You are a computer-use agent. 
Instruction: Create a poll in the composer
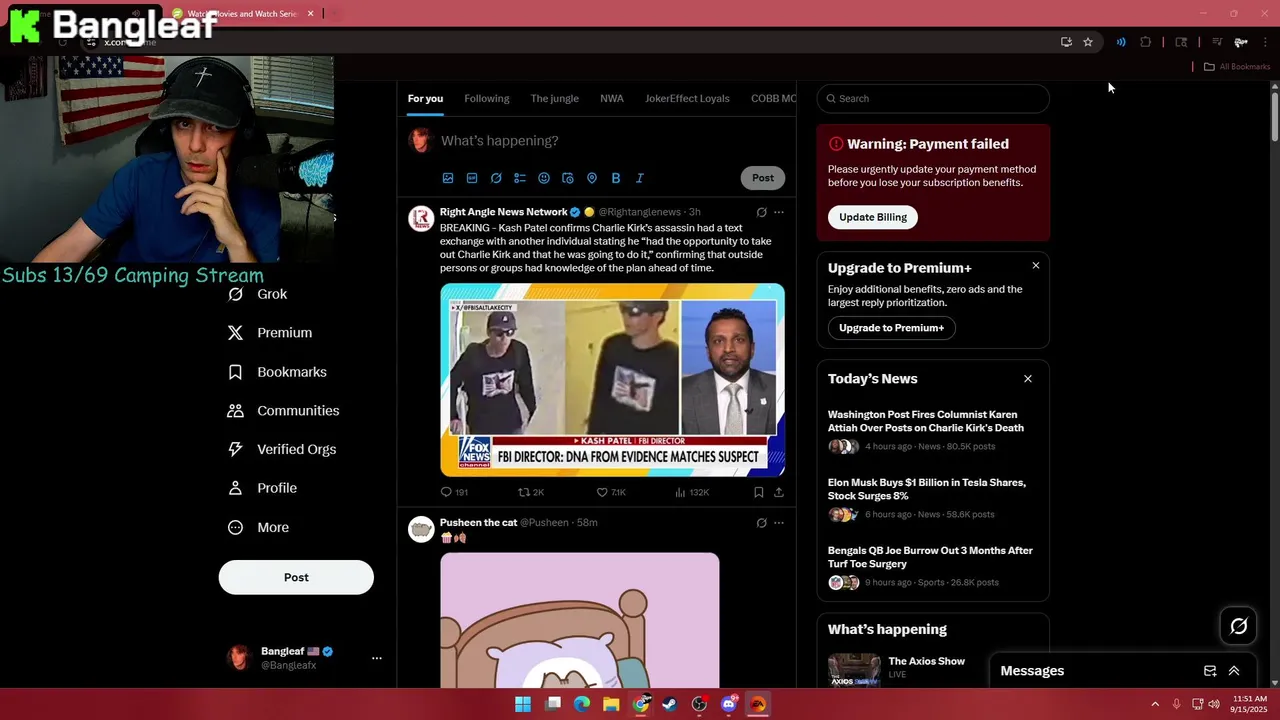click(520, 178)
